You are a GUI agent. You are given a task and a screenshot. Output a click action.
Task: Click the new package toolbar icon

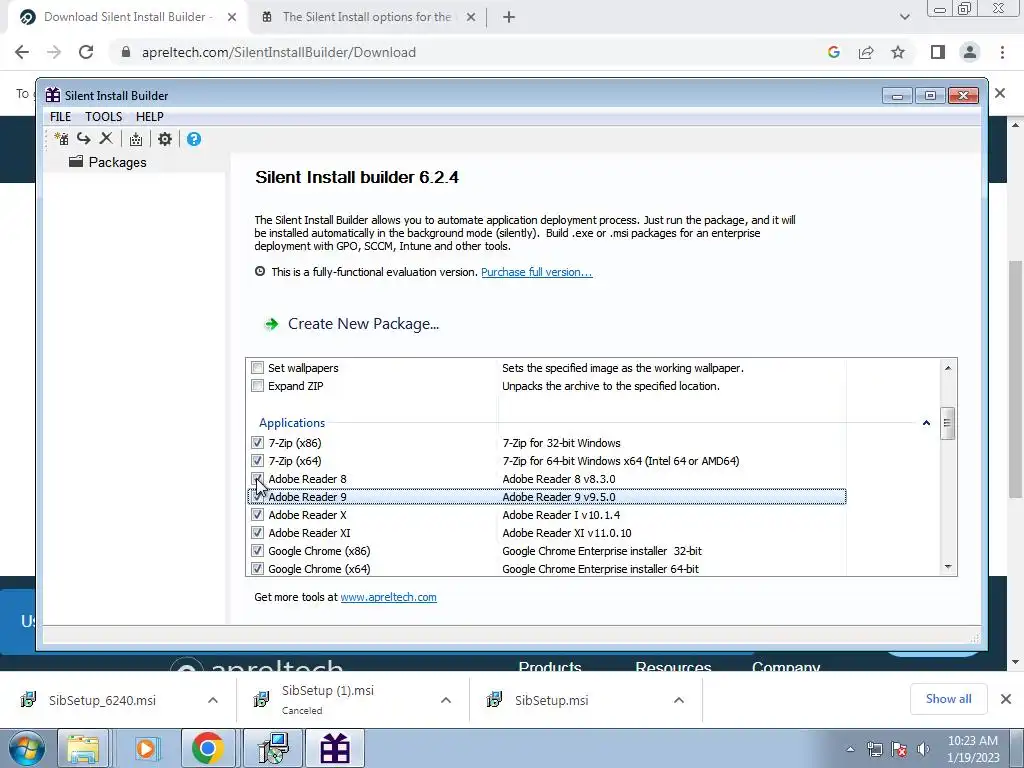click(61, 138)
